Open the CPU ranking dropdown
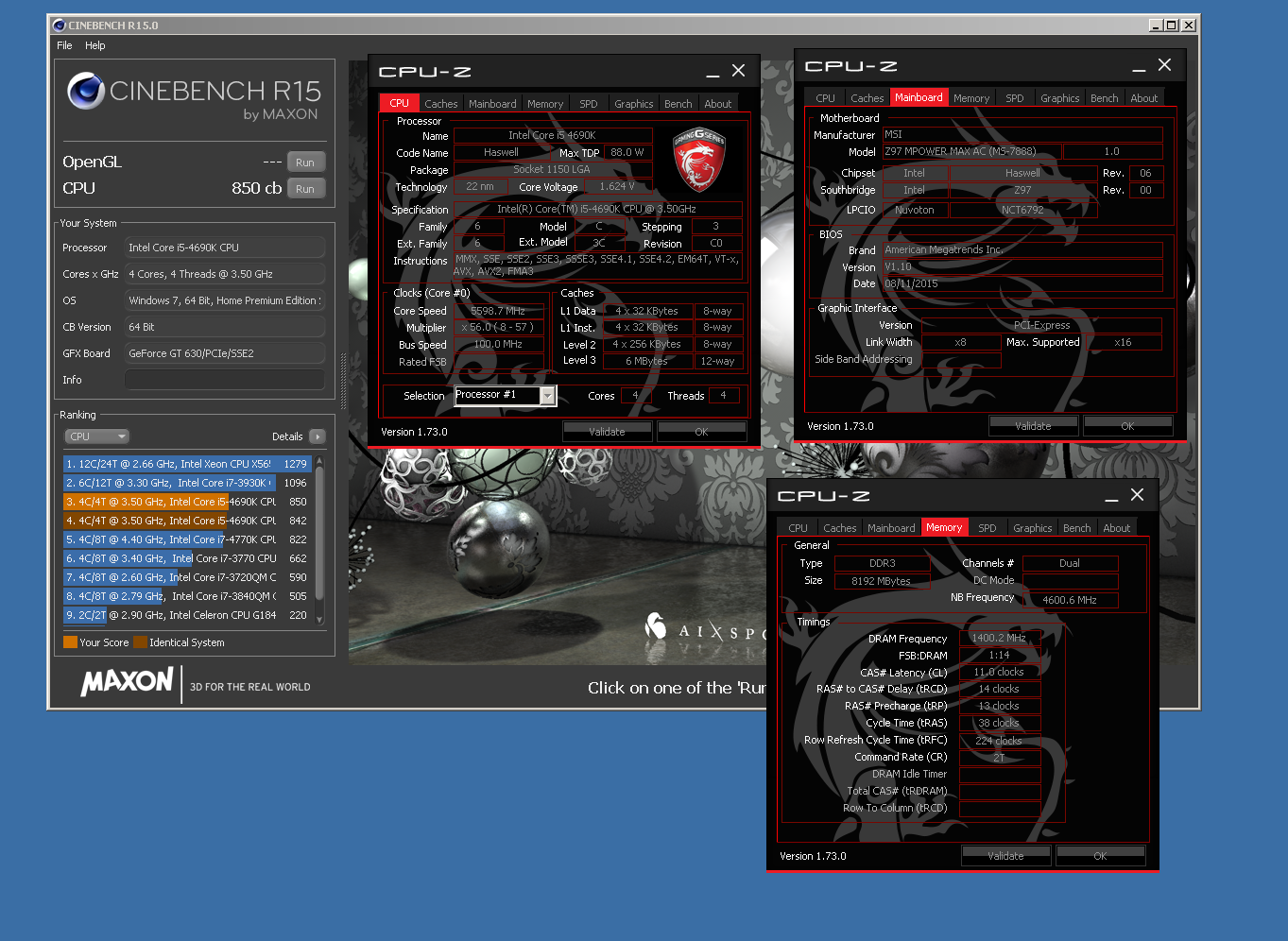The image size is (1288, 941). coord(96,436)
